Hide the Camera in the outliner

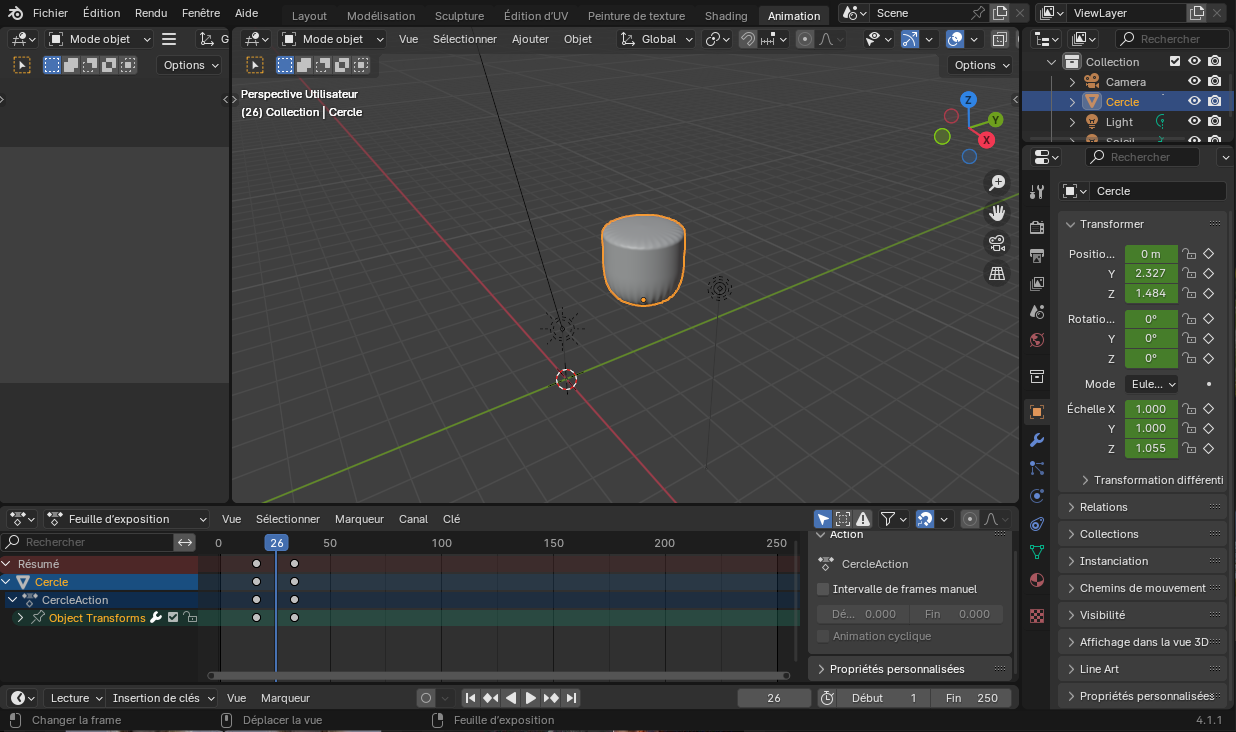click(1193, 82)
